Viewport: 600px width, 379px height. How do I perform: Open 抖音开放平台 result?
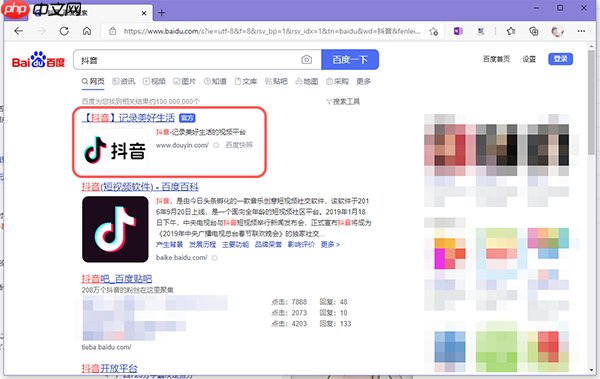(x=109, y=368)
